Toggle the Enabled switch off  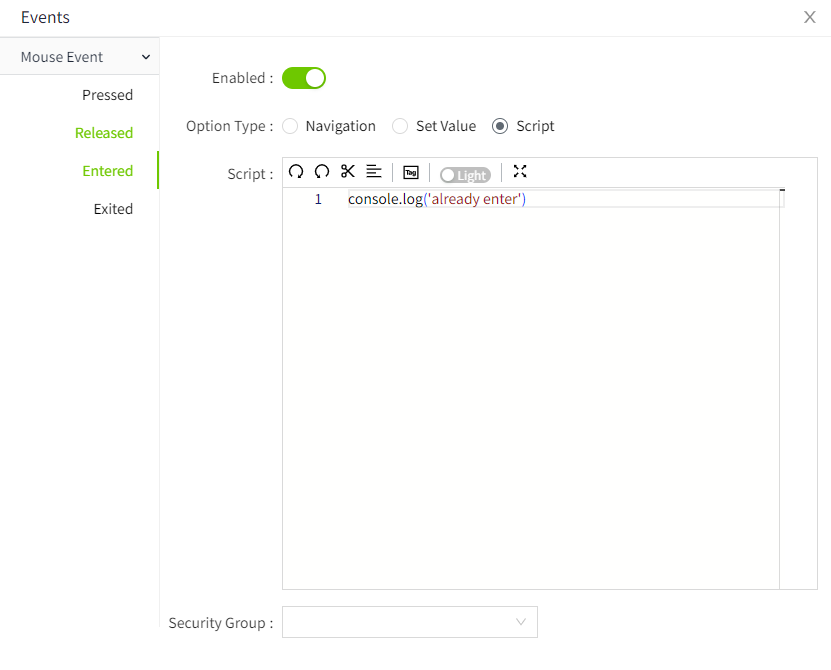coord(304,78)
